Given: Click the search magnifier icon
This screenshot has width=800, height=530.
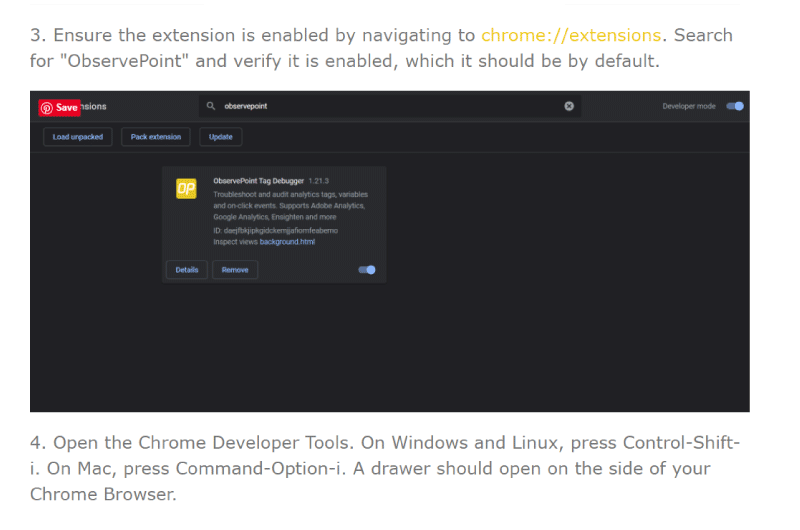Looking at the screenshot, I should pos(210,106).
